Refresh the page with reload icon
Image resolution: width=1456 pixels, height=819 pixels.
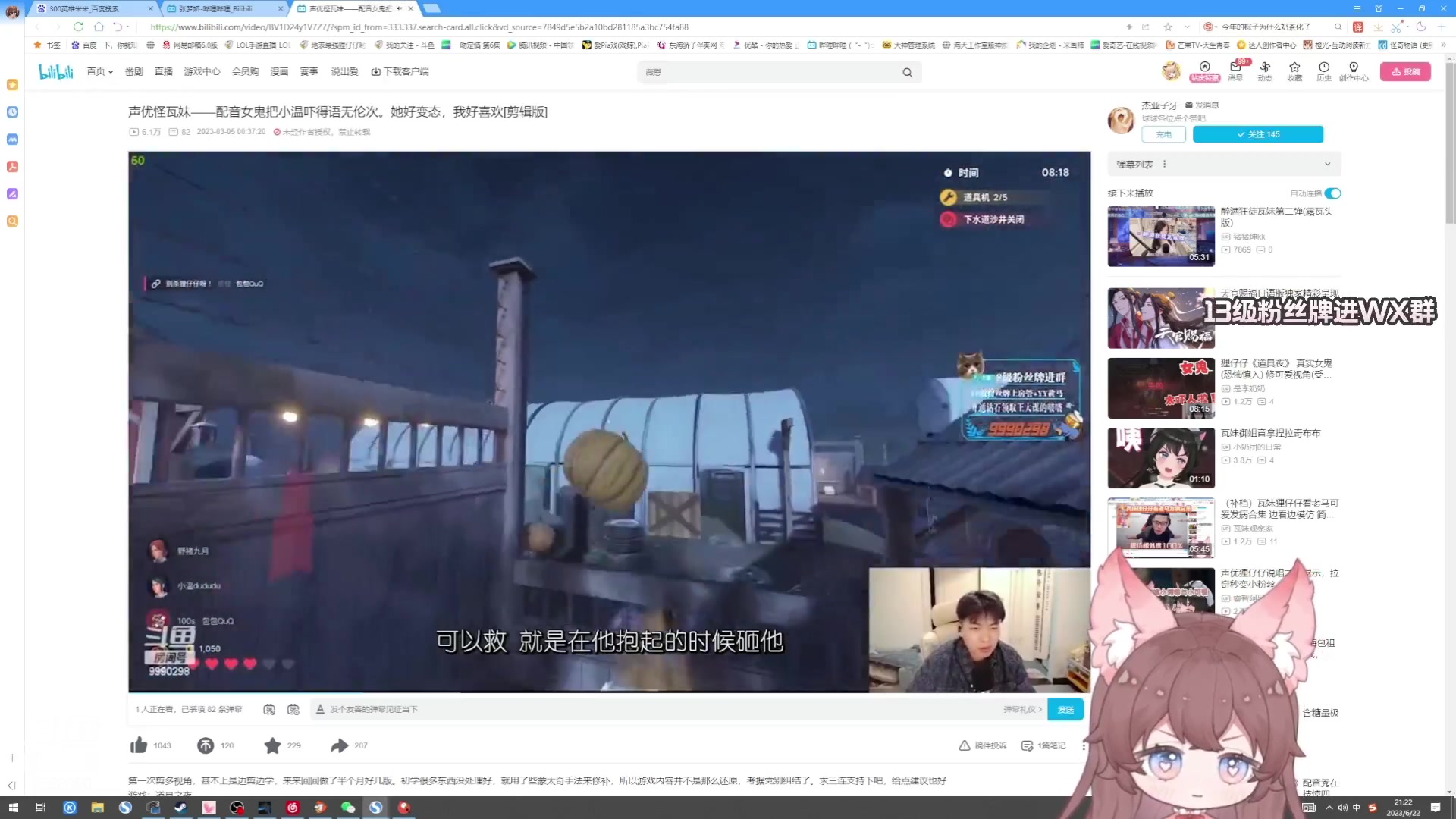tap(78, 27)
